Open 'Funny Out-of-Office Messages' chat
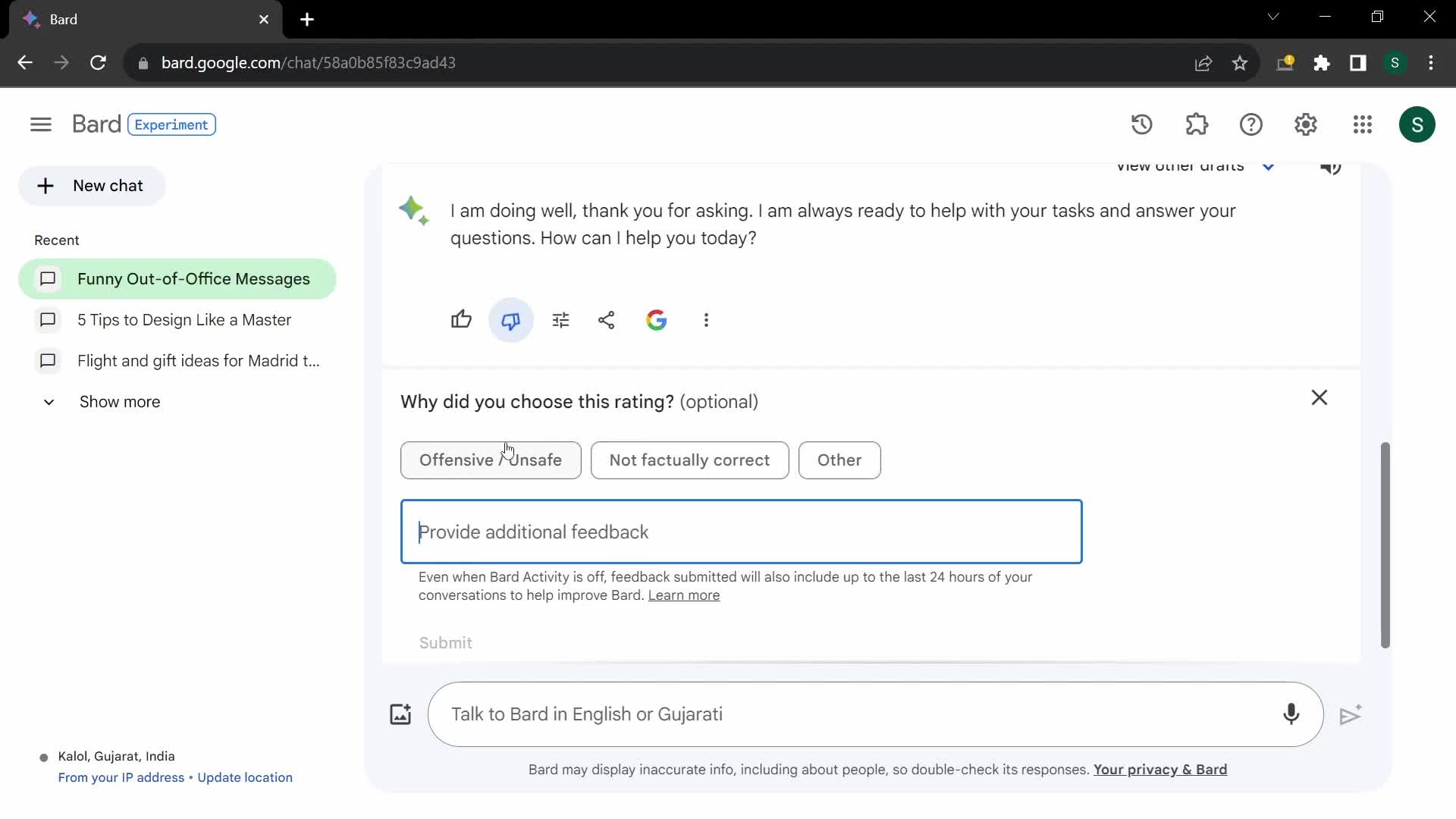 tap(194, 279)
